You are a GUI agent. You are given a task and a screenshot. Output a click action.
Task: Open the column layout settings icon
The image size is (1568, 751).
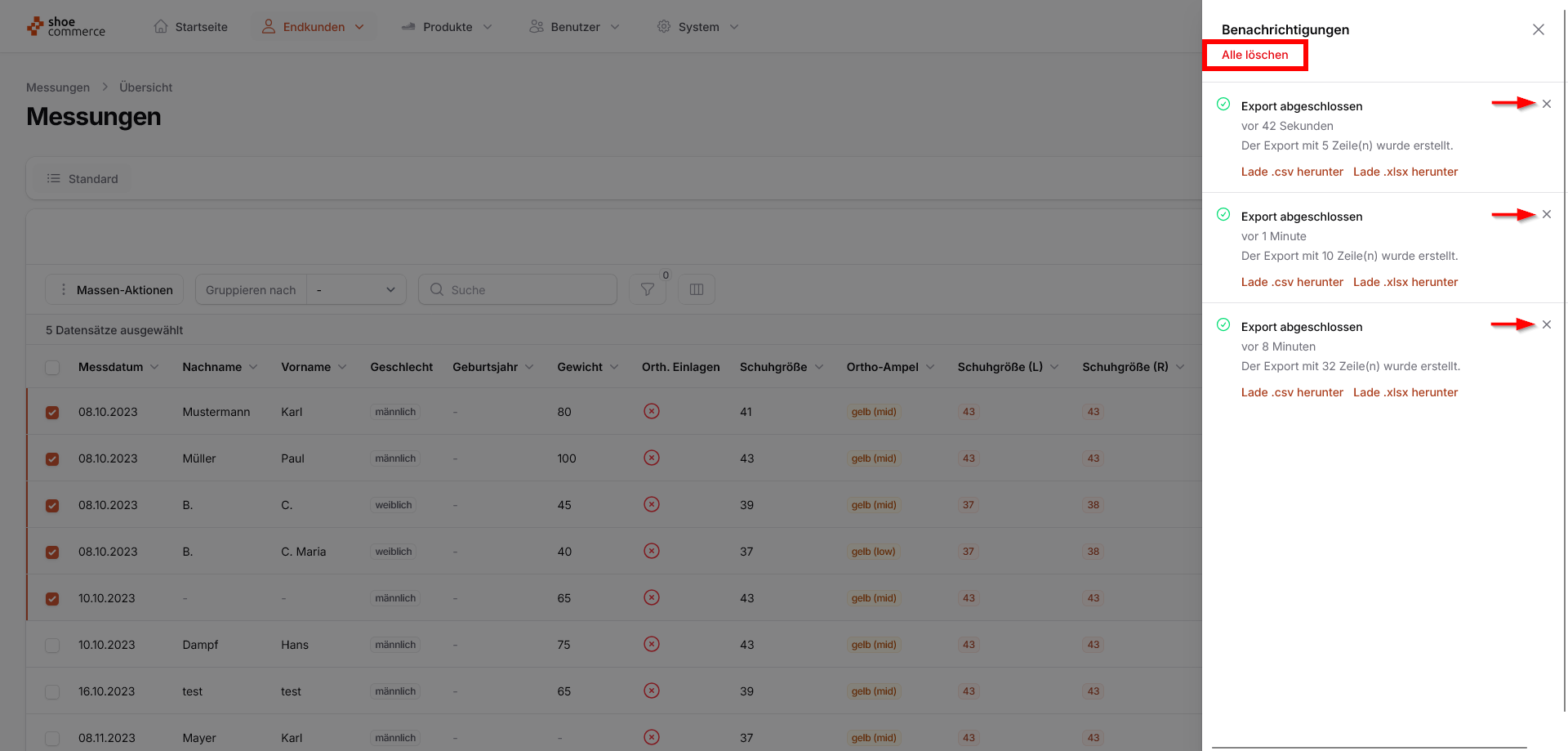(696, 289)
